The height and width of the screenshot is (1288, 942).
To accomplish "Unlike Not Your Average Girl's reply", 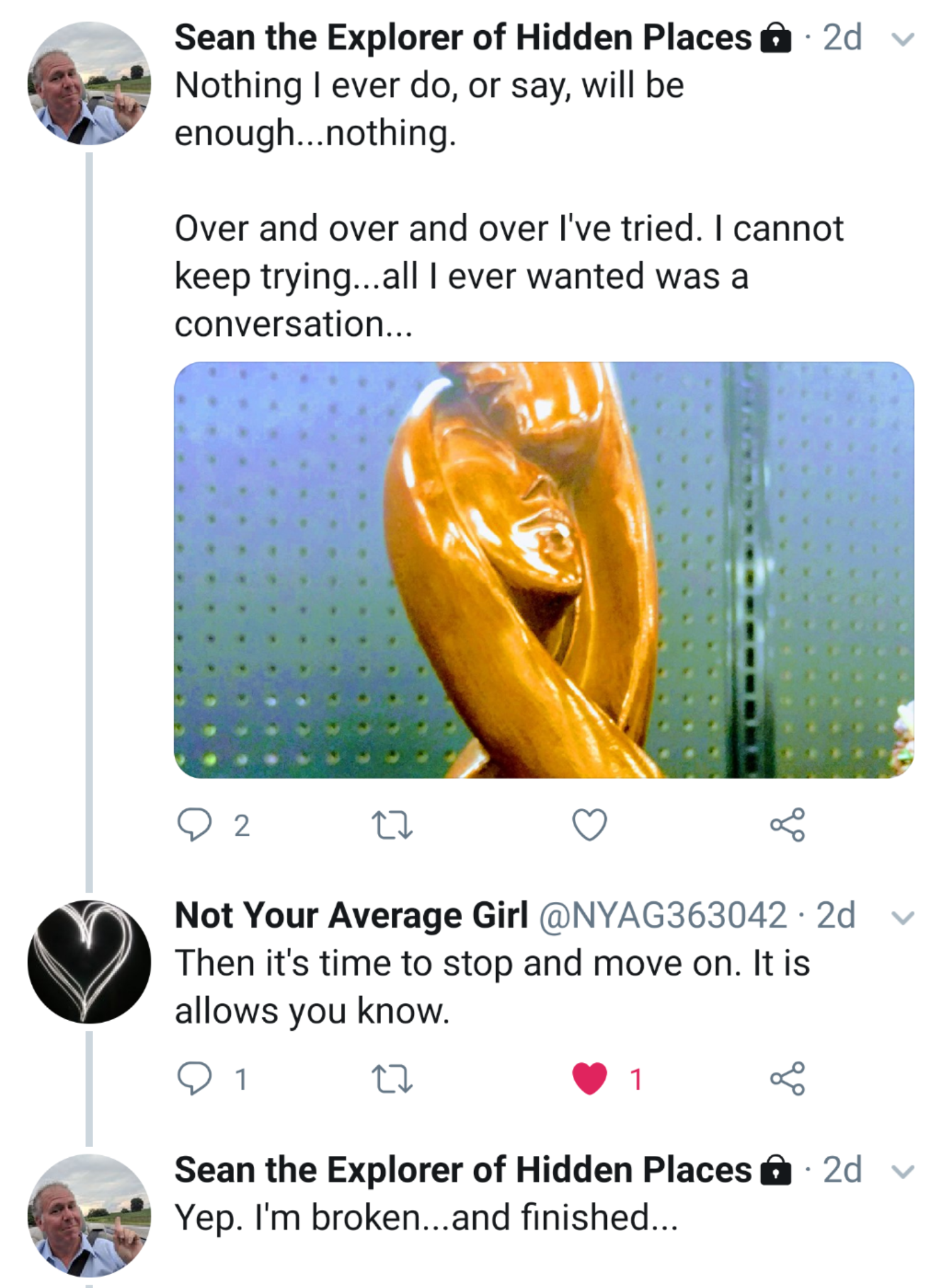I will click(589, 1079).
